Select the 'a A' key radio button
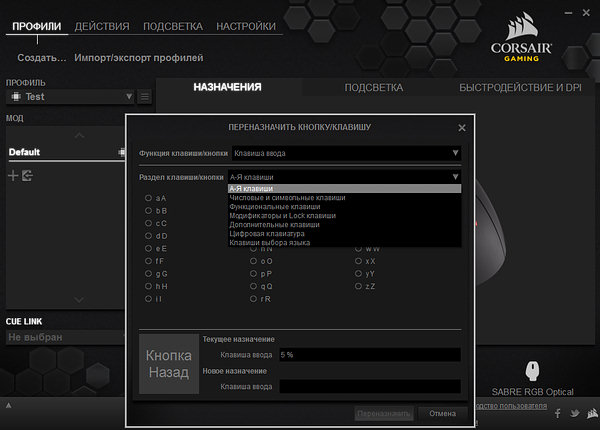 pyautogui.click(x=149, y=198)
